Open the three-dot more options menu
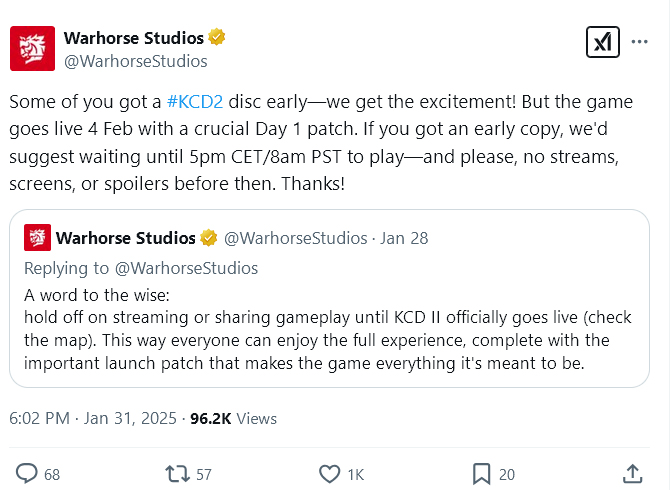This screenshot has height=490, width=670. point(639,42)
